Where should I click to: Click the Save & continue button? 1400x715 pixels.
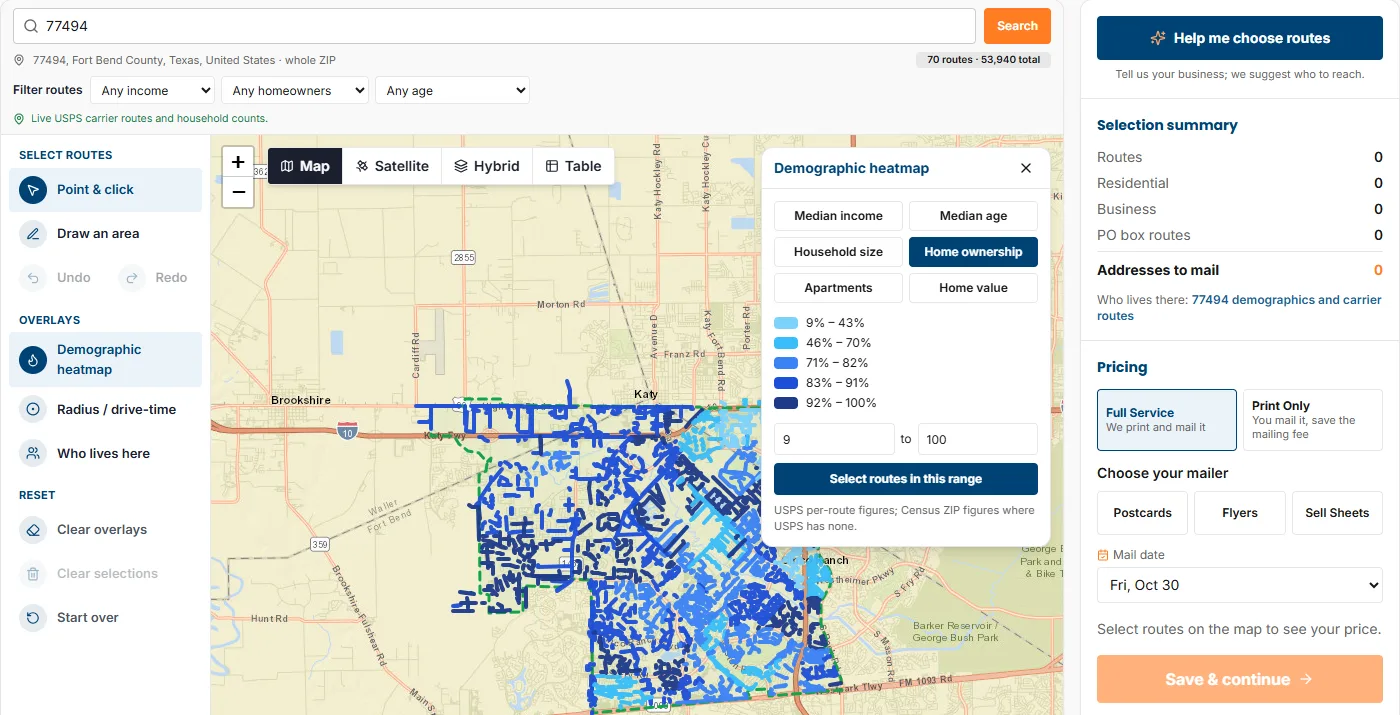pyautogui.click(x=1240, y=680)
